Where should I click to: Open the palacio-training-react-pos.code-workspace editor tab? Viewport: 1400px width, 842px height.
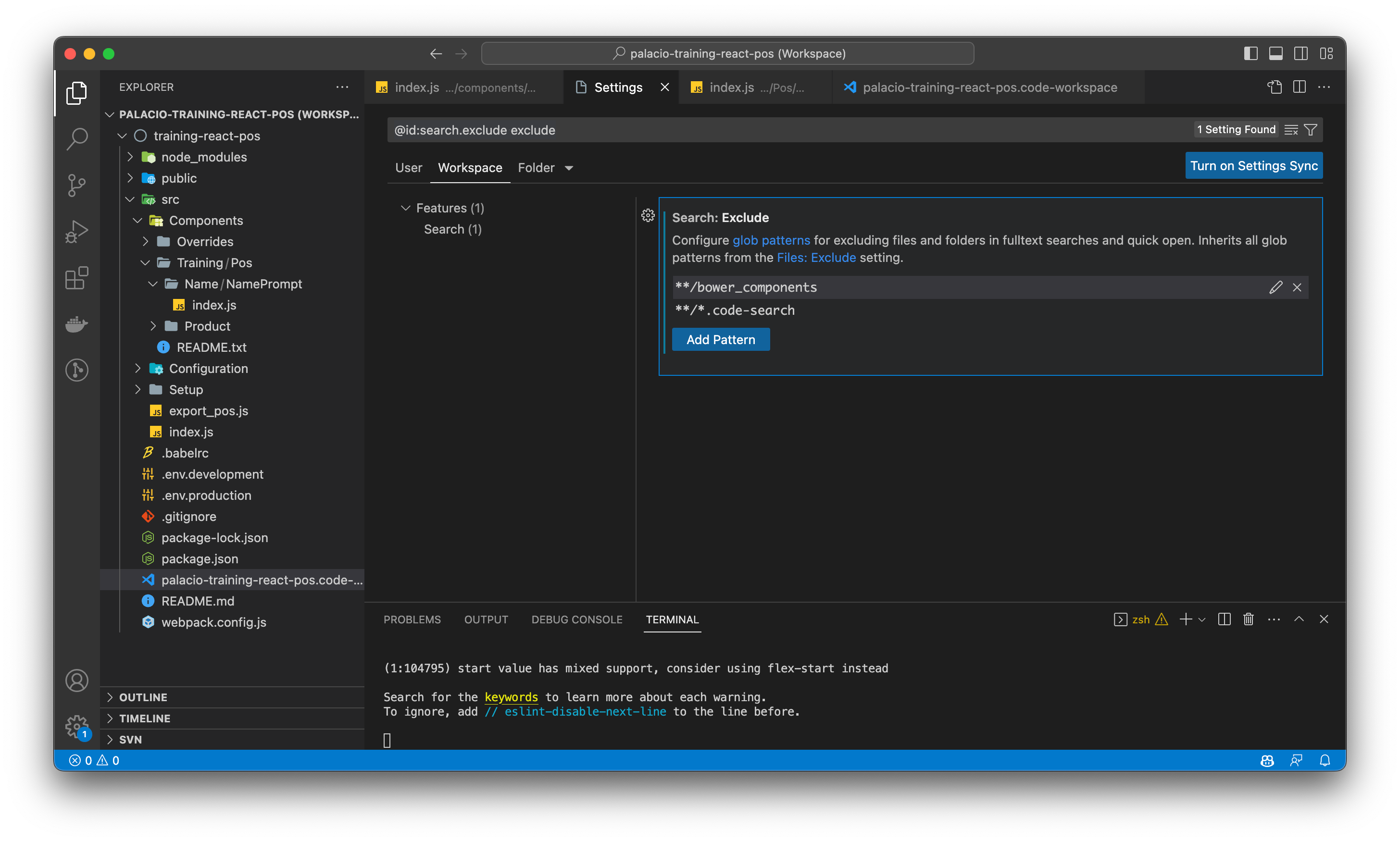988,87
